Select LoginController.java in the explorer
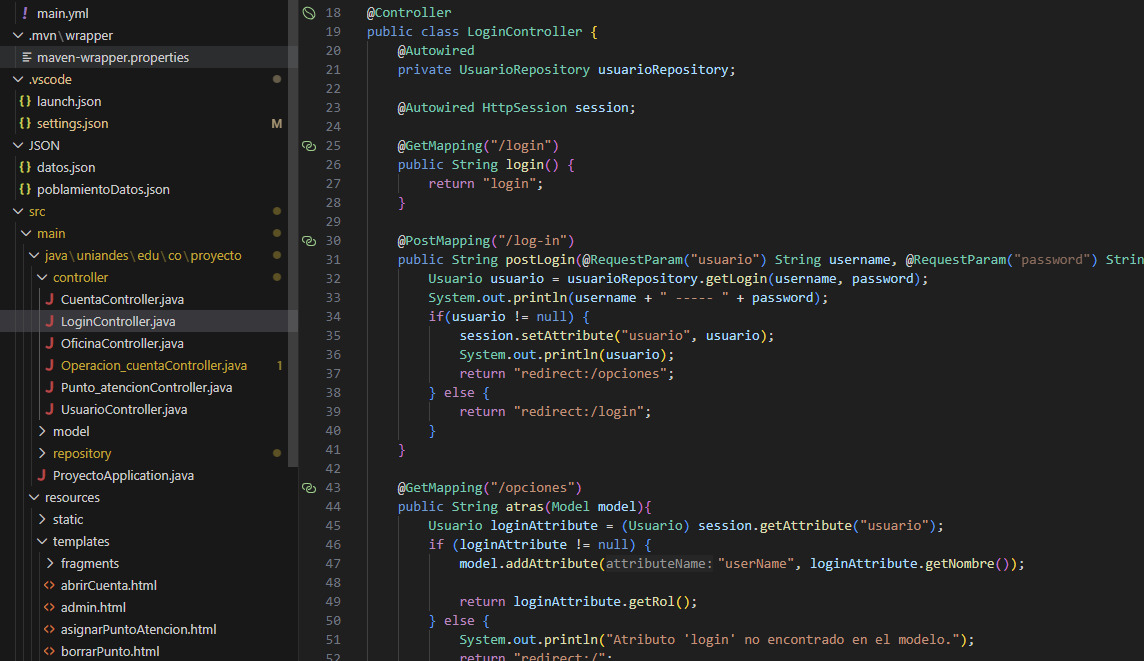The width and height of the screenshot is (1144, 661). pyautogui.click(x=118, y=321)
